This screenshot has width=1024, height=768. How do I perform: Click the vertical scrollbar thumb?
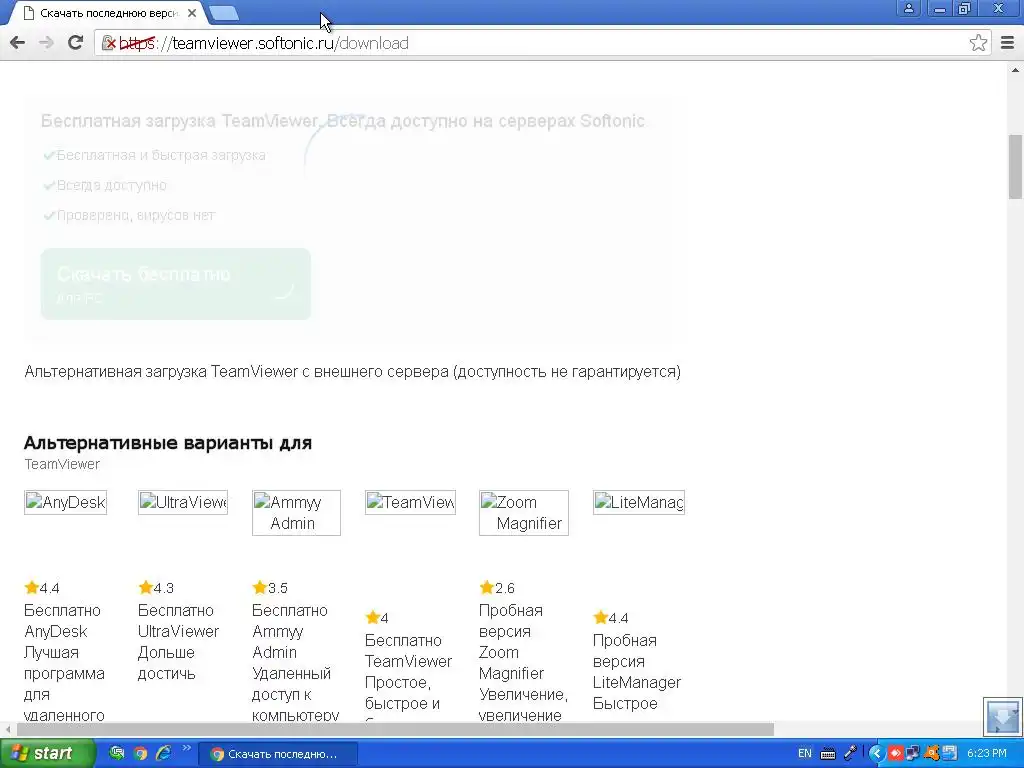1015,167
